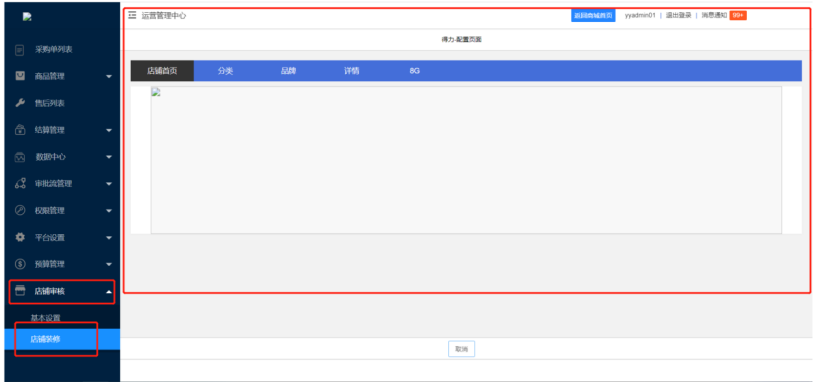Expand the 平台设置 dropdown arrow
The image size is (830, 382).
(x=109, y=238)
